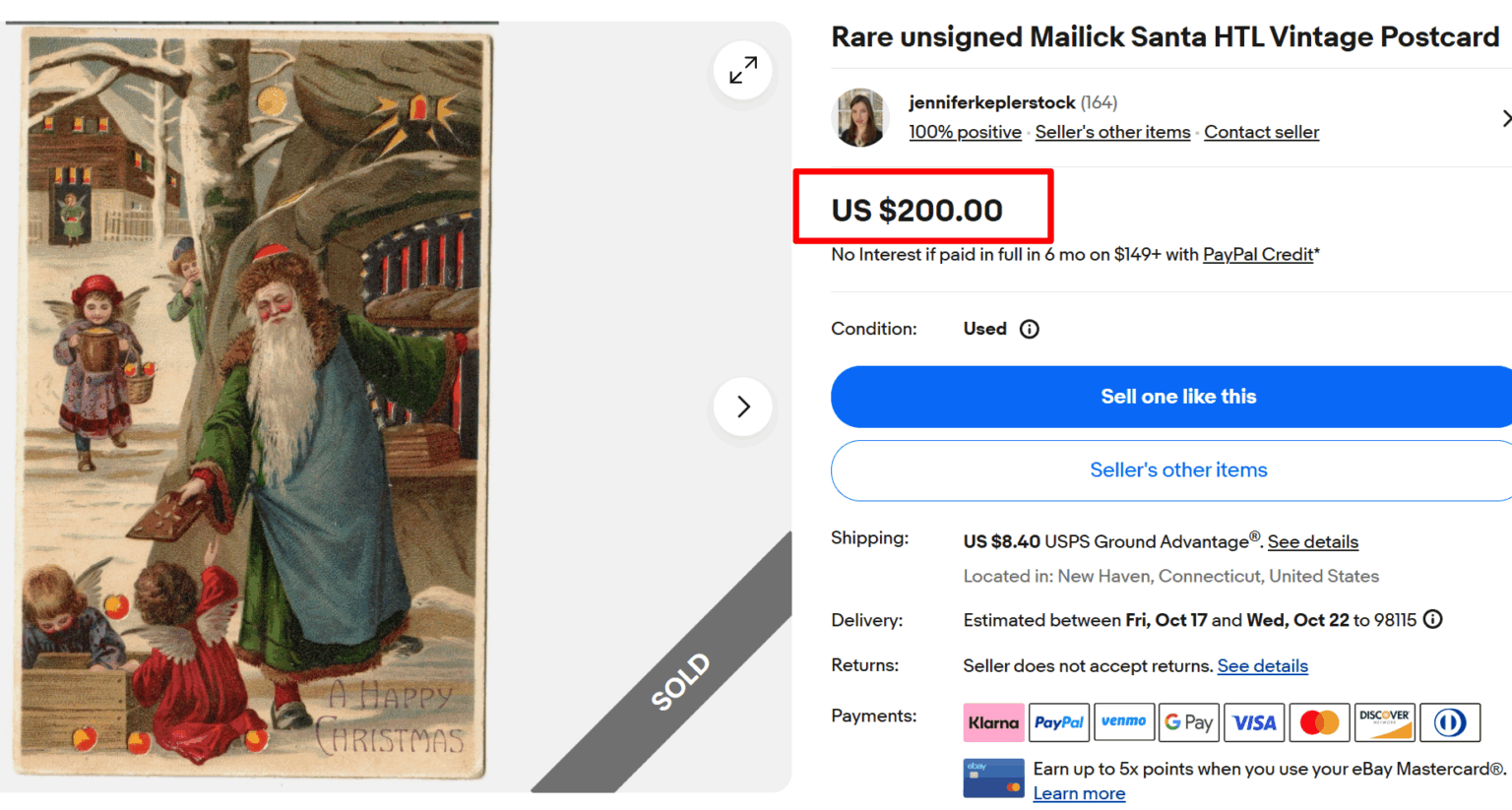This screenshot has width=1512, height=810.
Task: Click the Klarna payment icon
Action: (993, 721)
